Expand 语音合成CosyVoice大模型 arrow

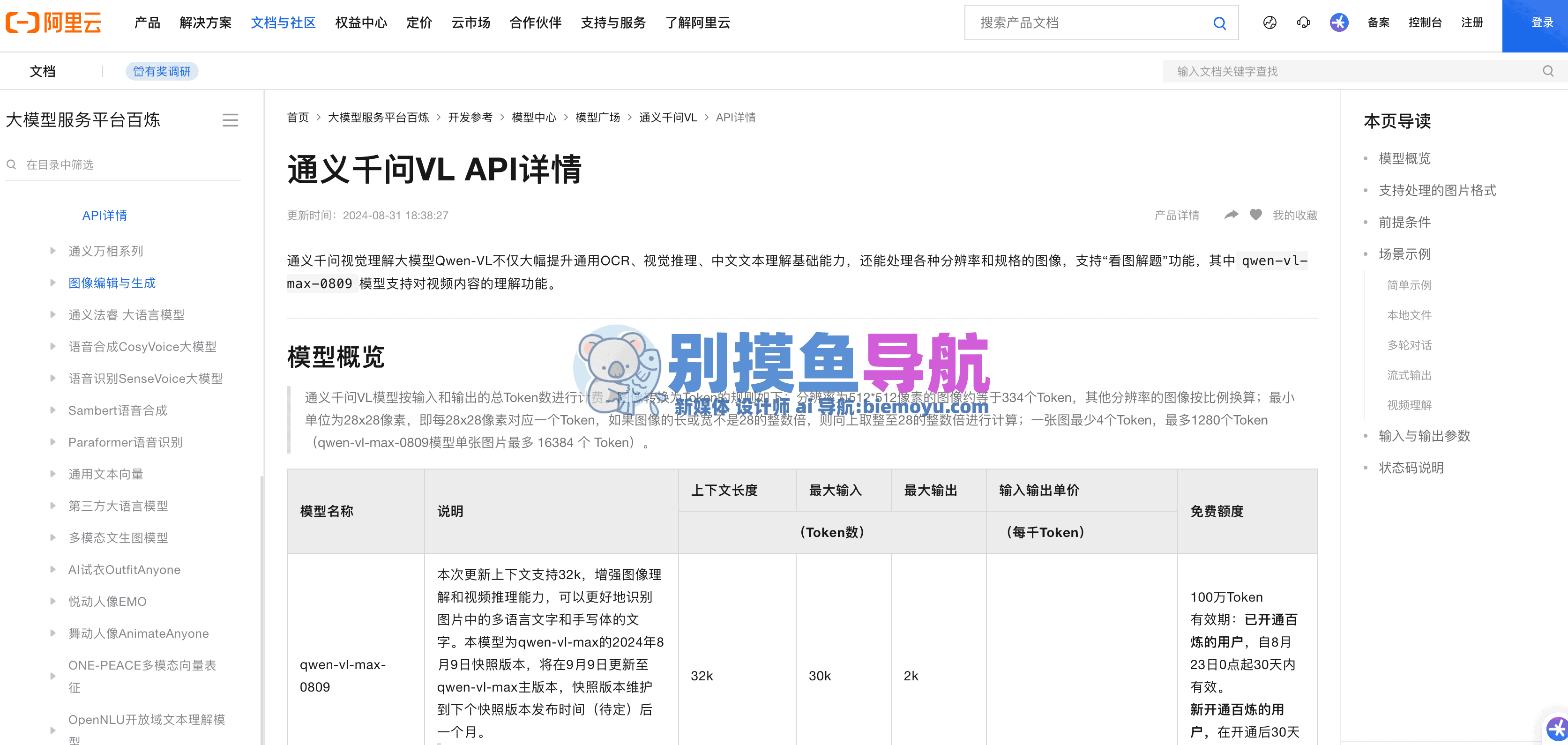coord(53,346)
